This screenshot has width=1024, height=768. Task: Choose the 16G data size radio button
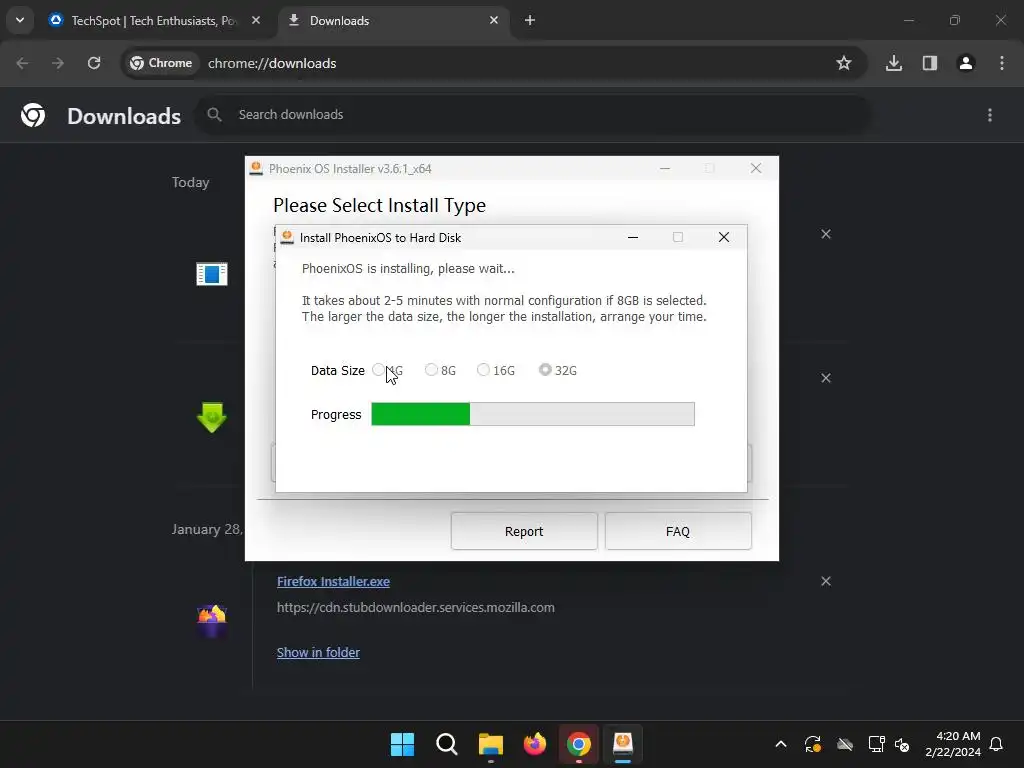483,370
